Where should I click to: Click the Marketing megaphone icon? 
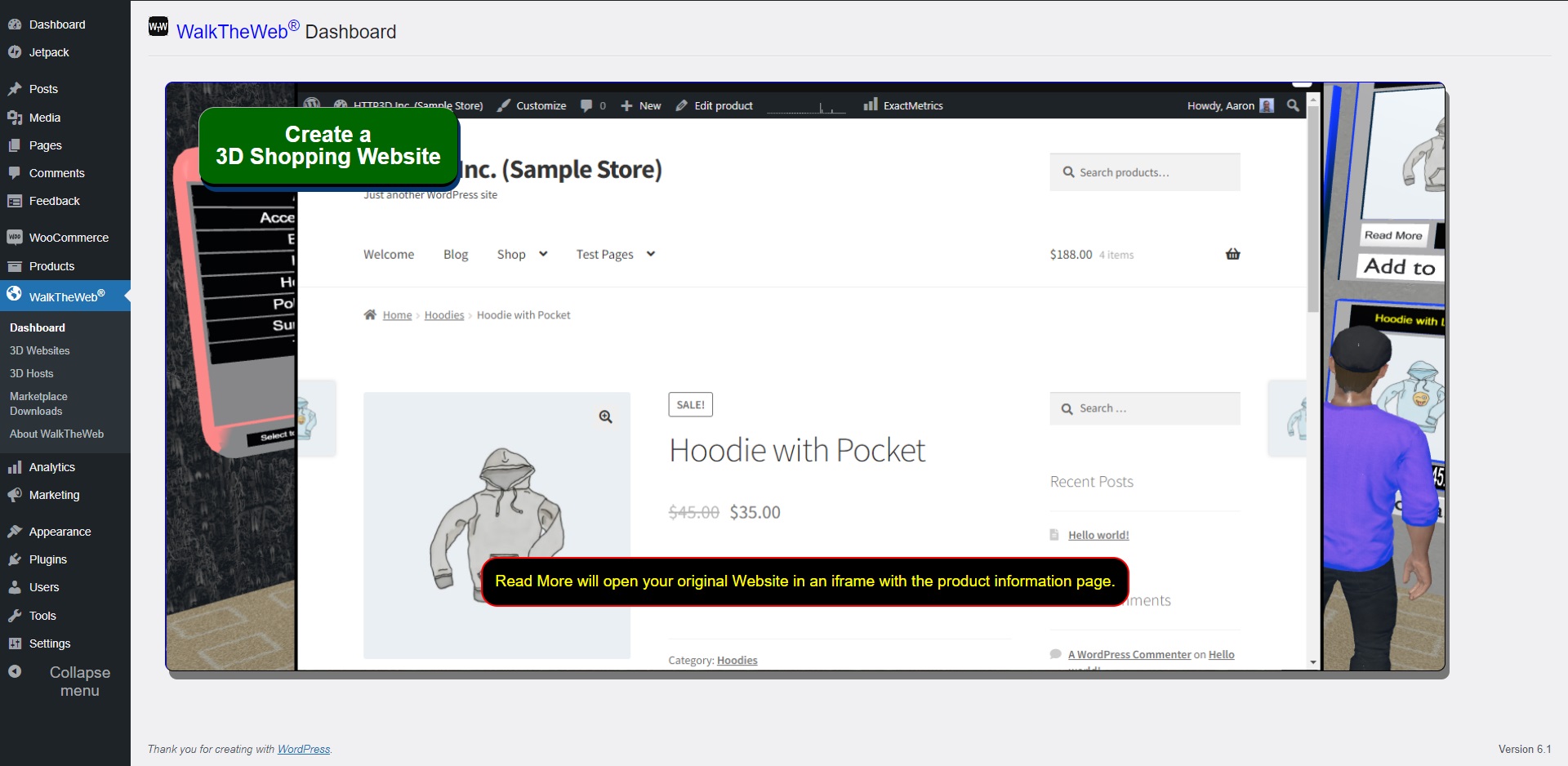pyautogui.click(x=15, y=495)
